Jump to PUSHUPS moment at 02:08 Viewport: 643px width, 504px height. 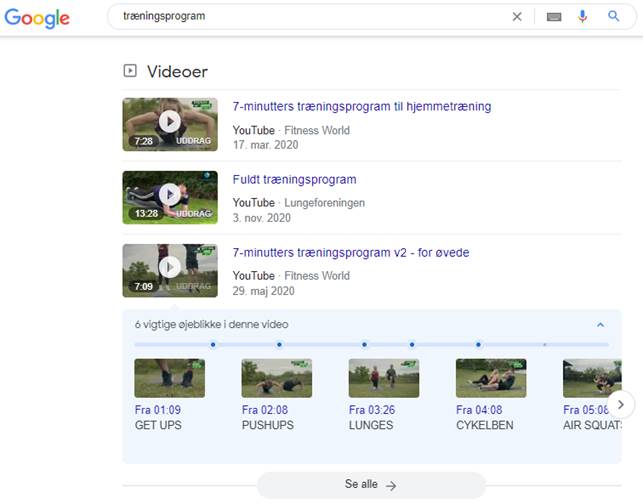pos(276,379)
